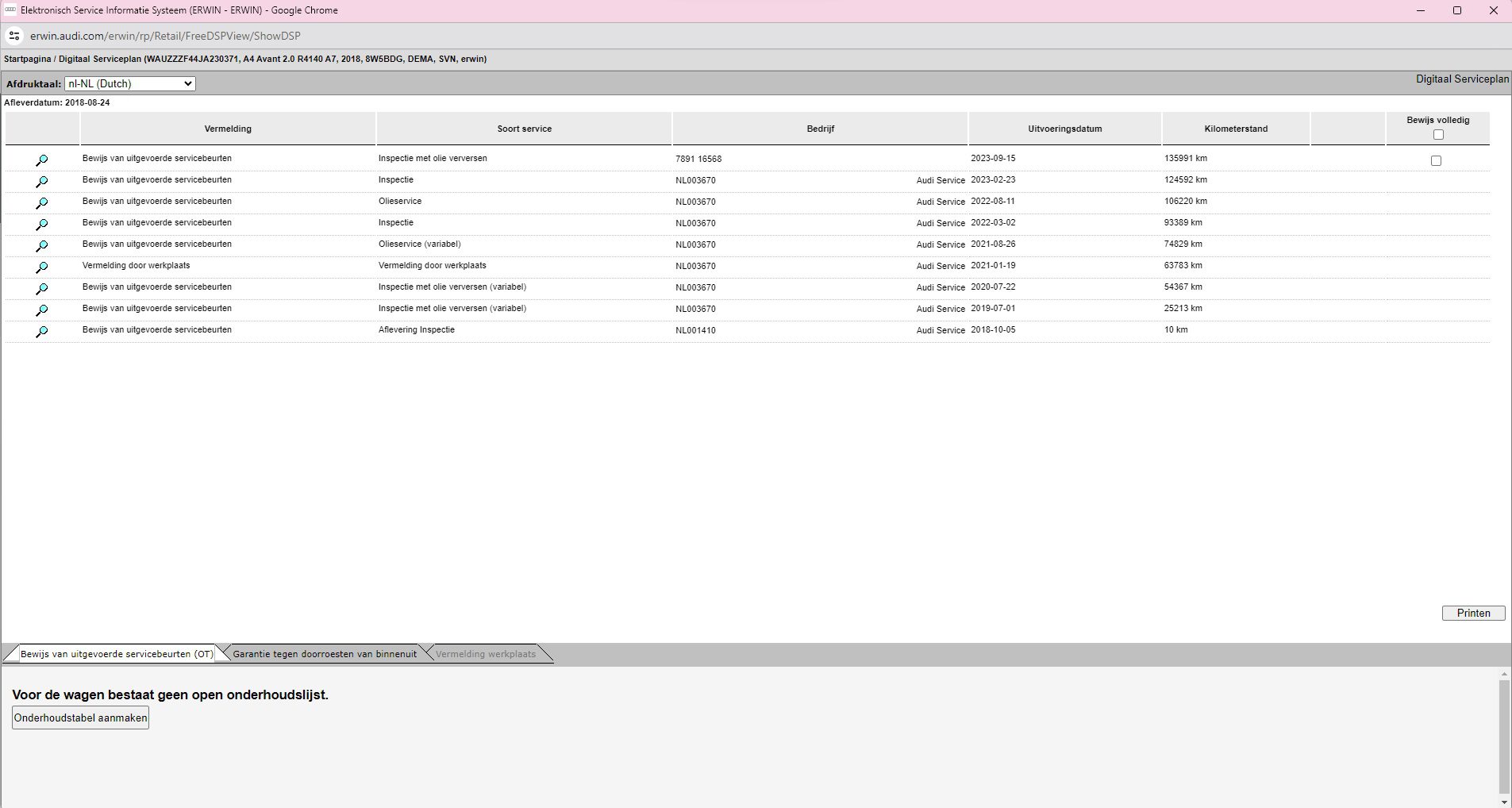Maximize the Chrome window
Screen dimensions: 1512x808
tap(1457, 10)
